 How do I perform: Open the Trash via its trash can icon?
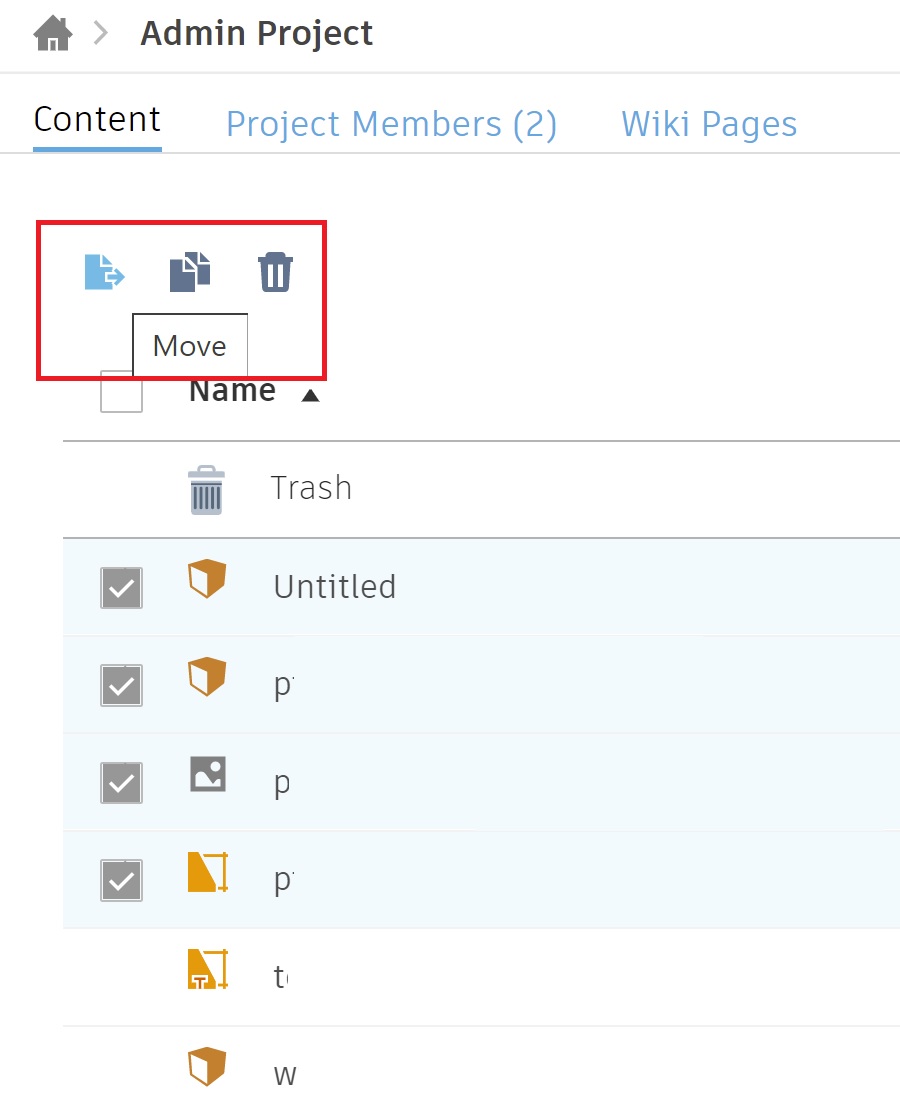[x=205, y=488]
